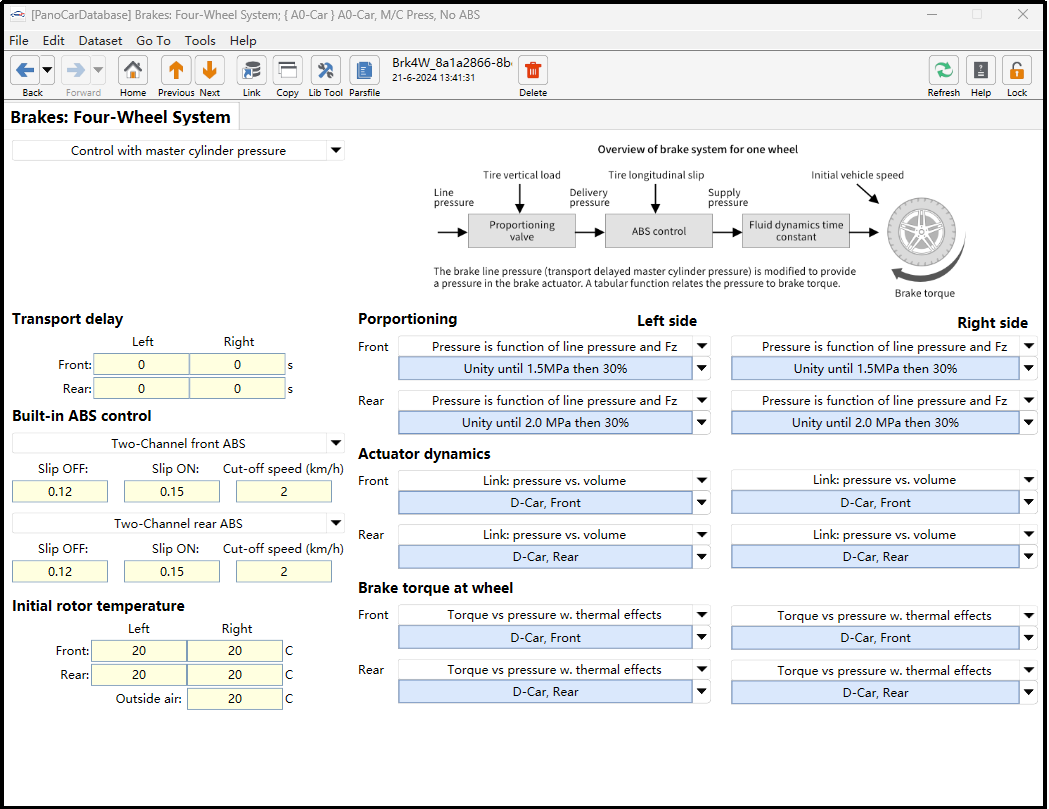Image resolution: width=1049 pixels, height=809 pixels.
Task: Click the Link database icon
Action: click(252, 70)
